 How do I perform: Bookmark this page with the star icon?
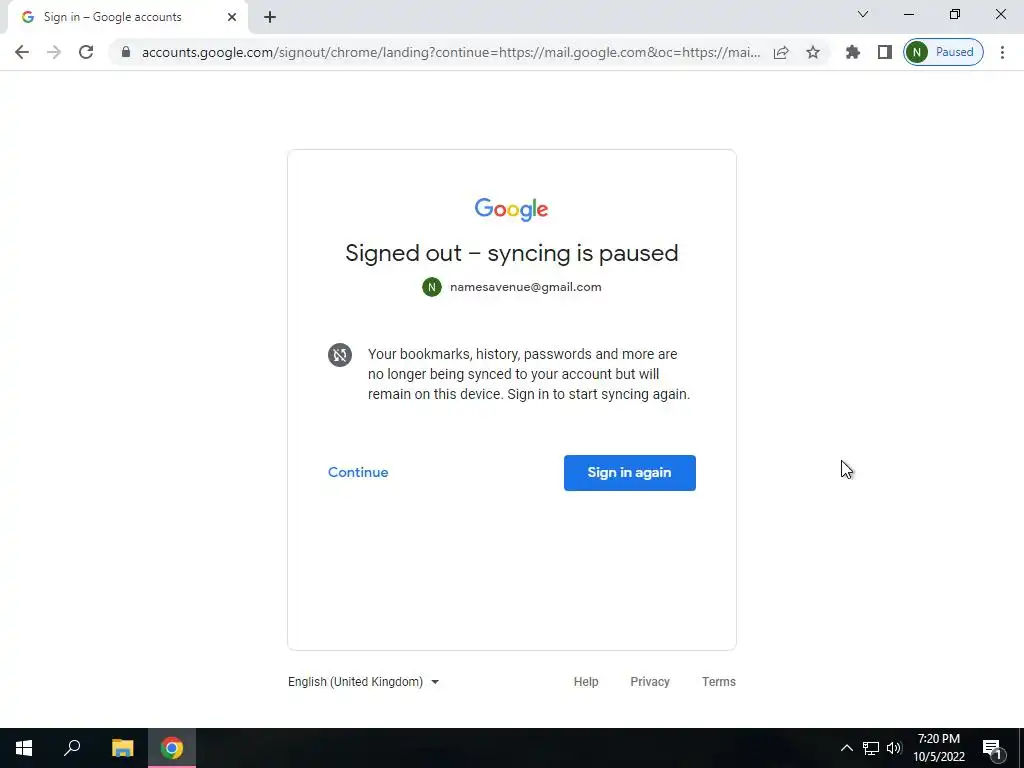click(x=812, y=52)
